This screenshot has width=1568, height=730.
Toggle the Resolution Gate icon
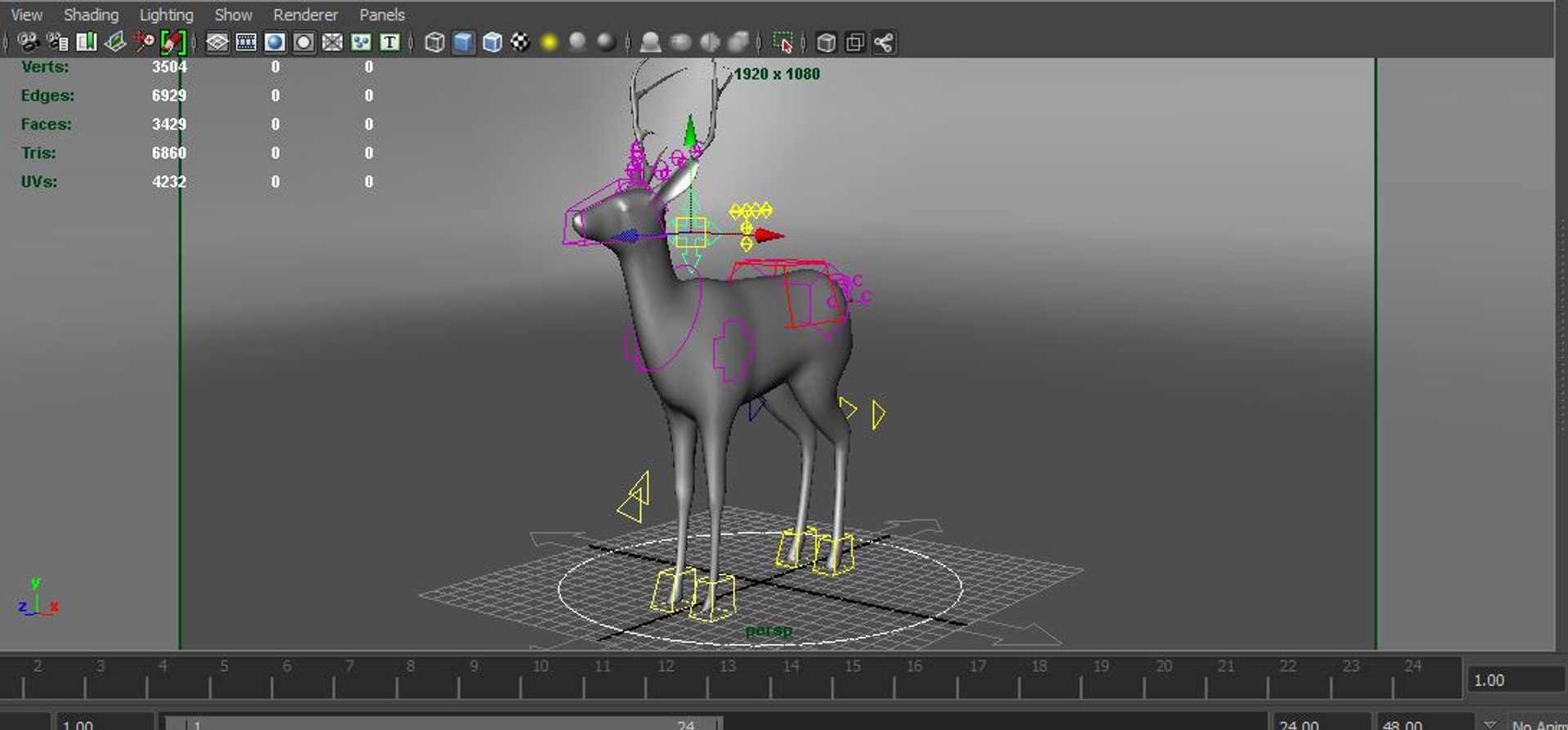tap(275, 42)
